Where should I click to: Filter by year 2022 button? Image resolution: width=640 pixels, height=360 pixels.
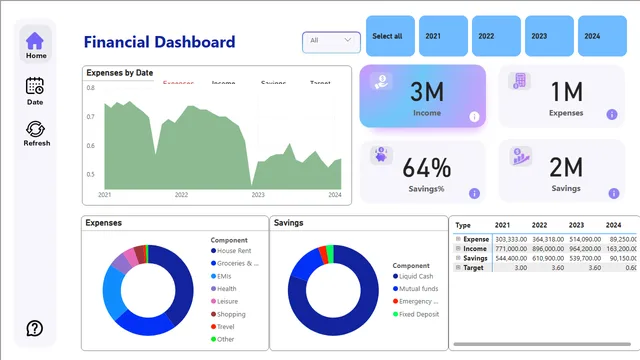point(496,36)
